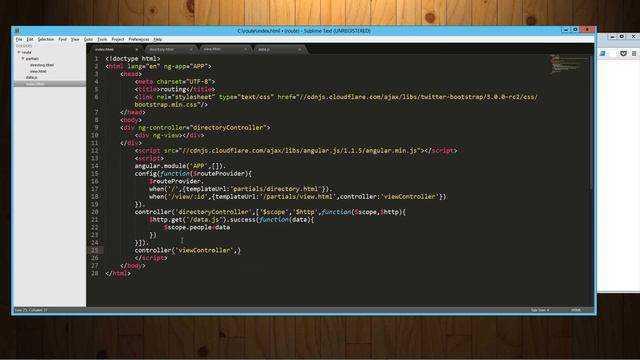Place cursor in the '<!doctype html>' line
Screen dimensions: 640x360
click(133, 59)
